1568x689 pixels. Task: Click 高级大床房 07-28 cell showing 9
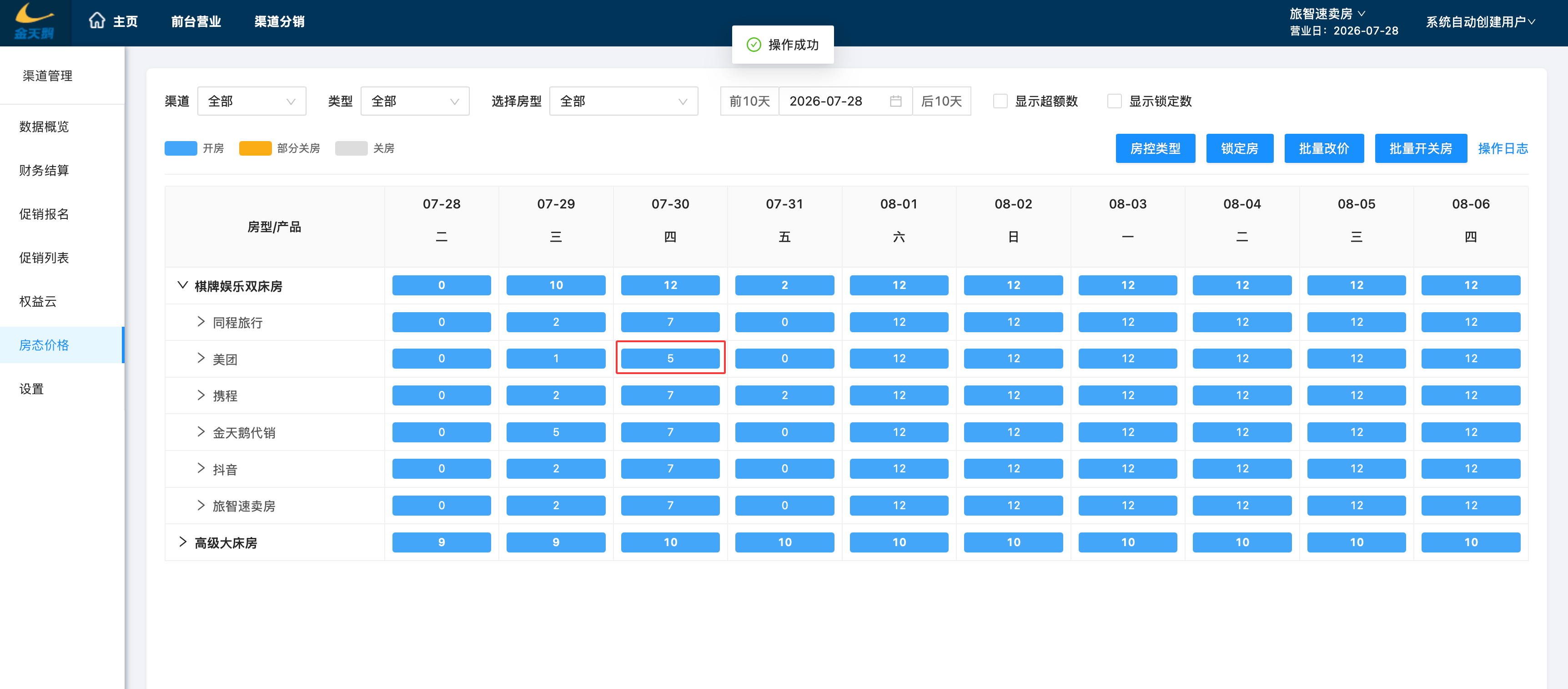click(441, 542)
